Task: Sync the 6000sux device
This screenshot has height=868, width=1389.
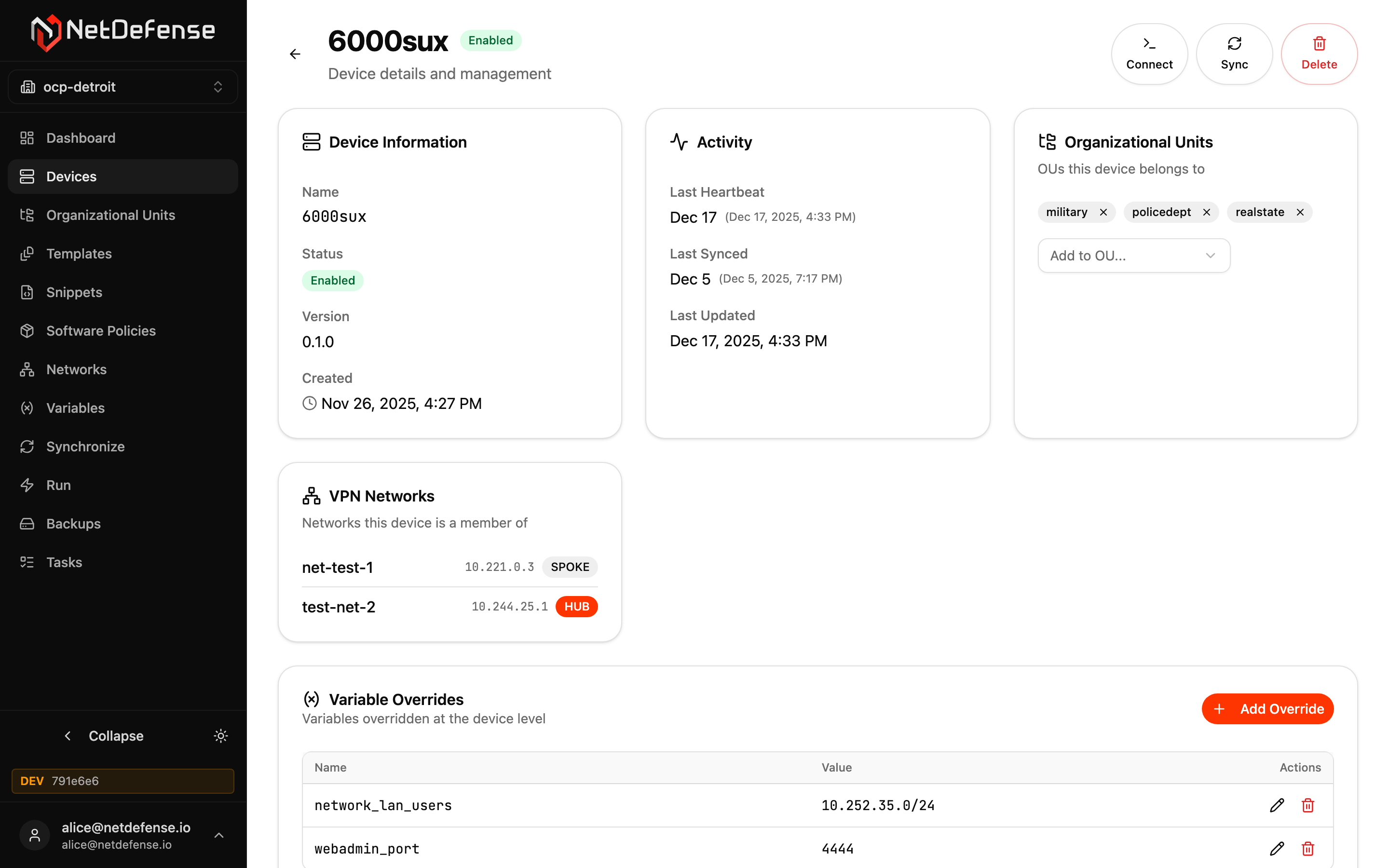Action: 1234,54
